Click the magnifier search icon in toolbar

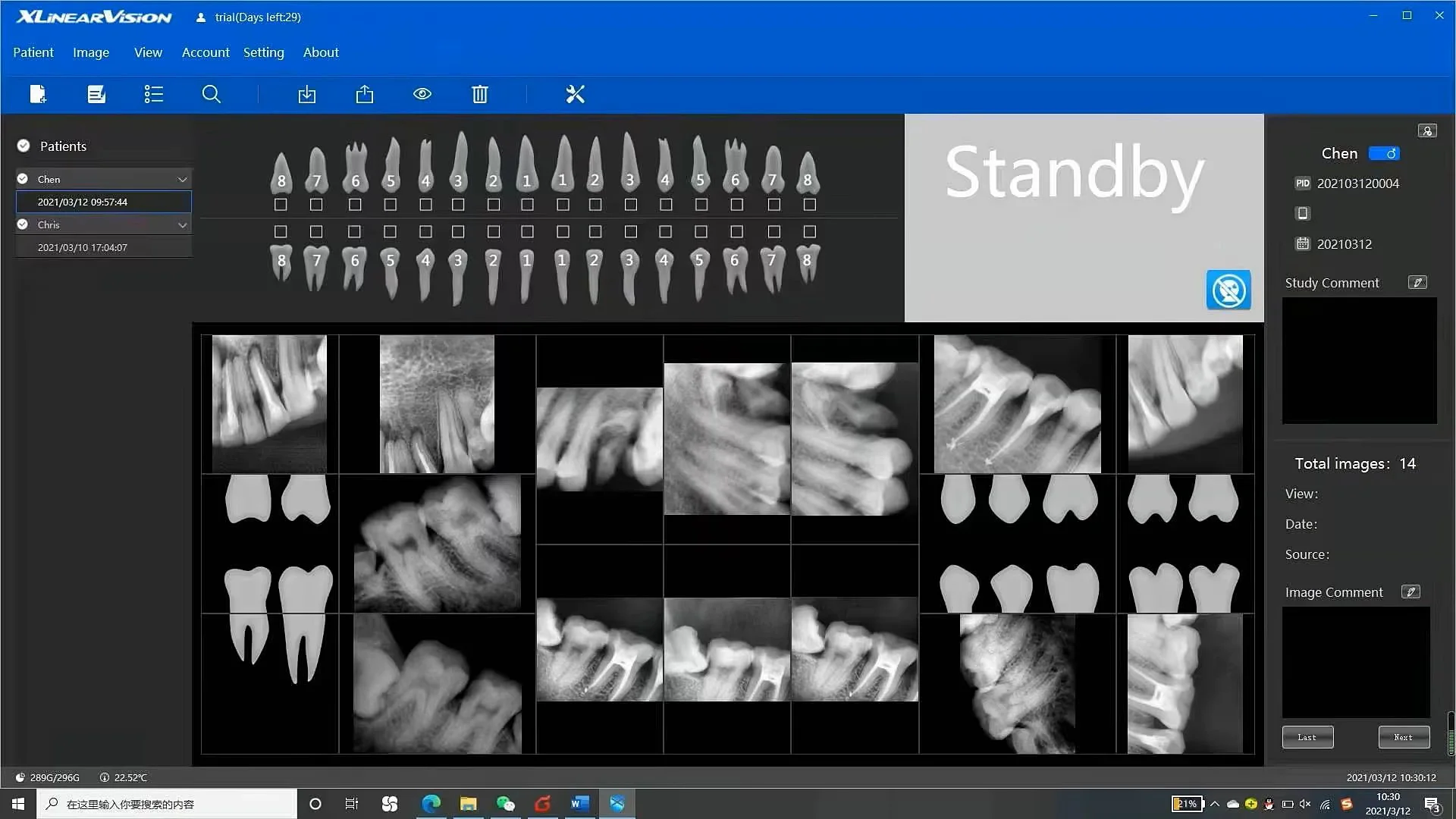(x=212, y=94)
